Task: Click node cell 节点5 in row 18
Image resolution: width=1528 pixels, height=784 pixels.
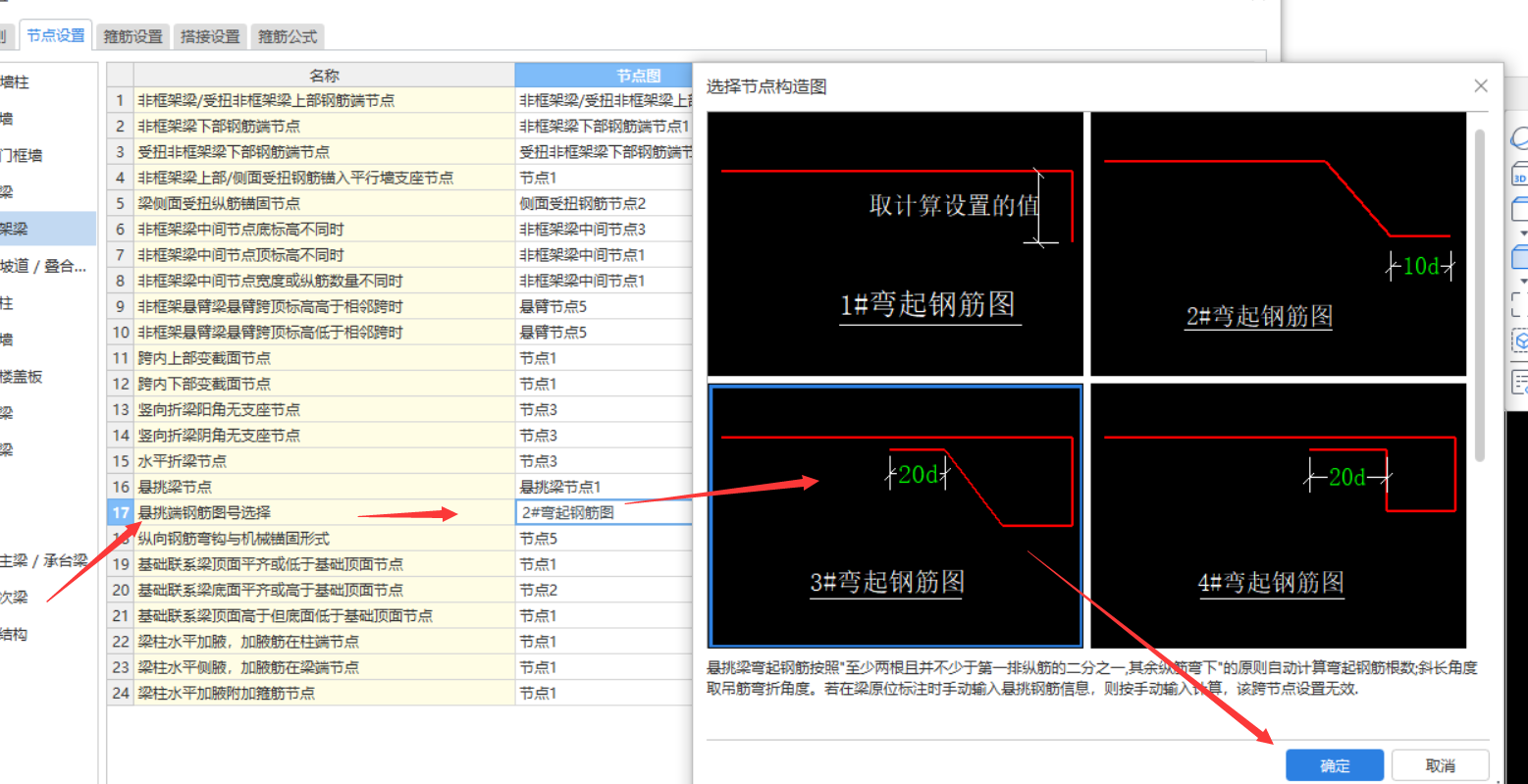Action: tap(604, 539)
